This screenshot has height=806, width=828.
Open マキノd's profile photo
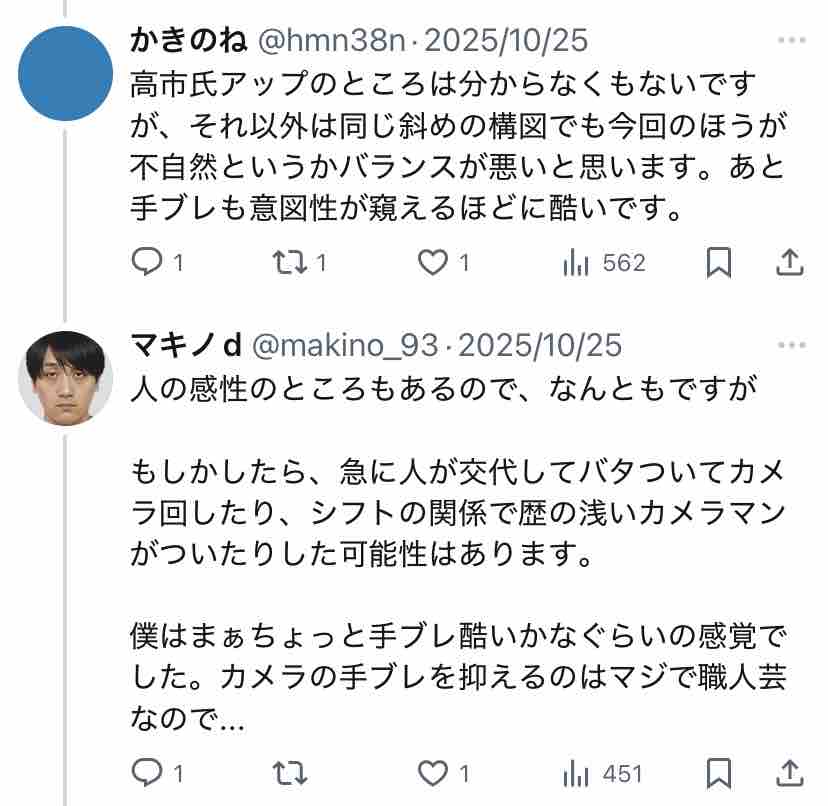pyautogui.click(x=65, y=377)
